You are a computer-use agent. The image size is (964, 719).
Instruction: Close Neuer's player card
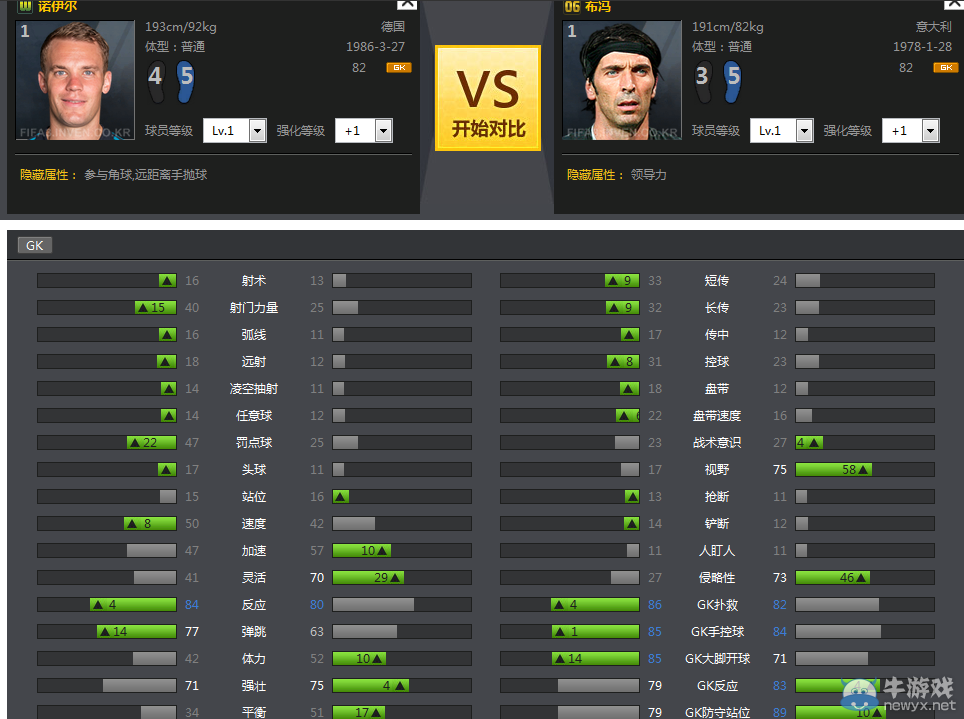[407, 5]
